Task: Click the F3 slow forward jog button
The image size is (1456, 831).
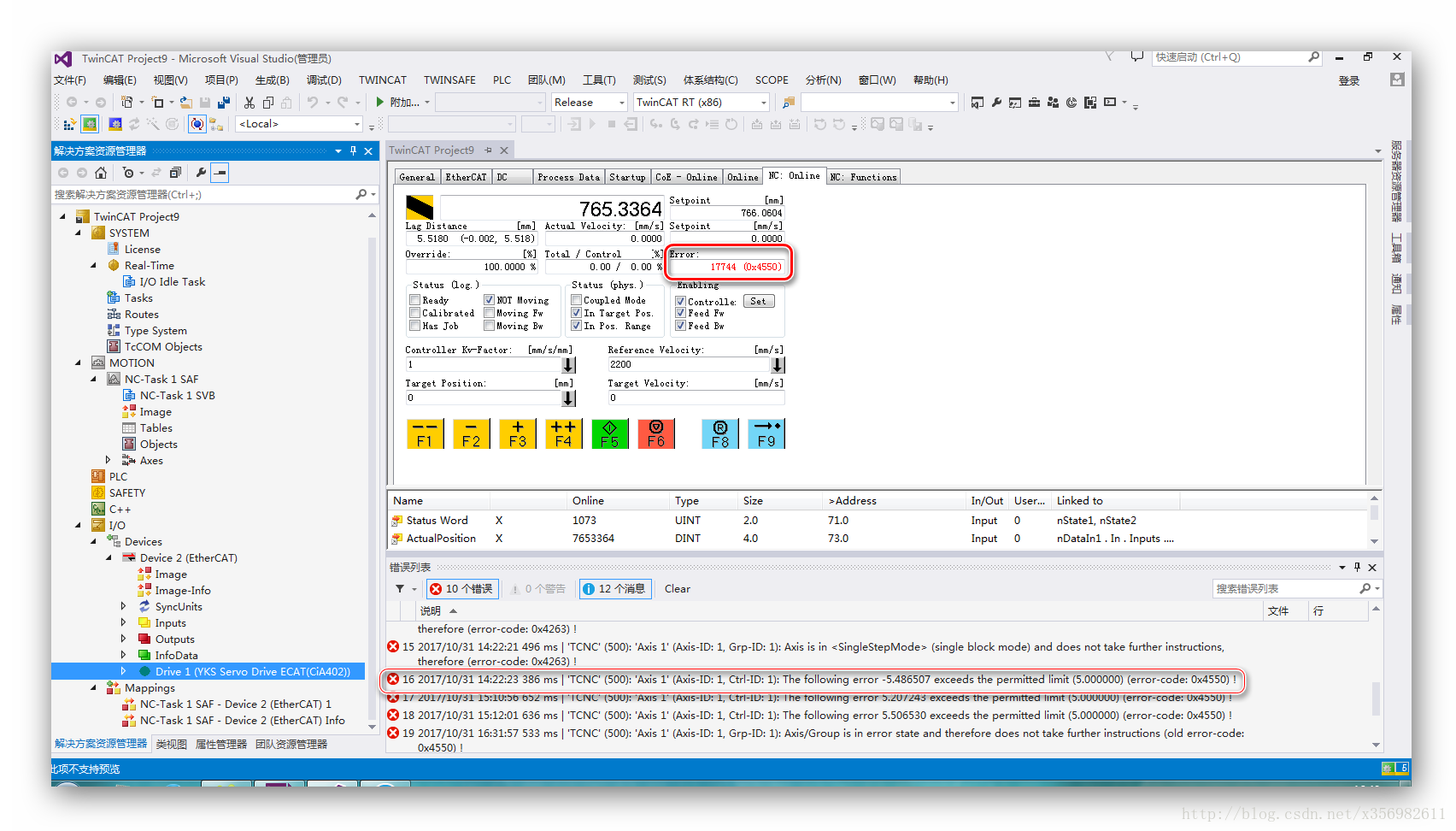Action: [x=517, y=434]
